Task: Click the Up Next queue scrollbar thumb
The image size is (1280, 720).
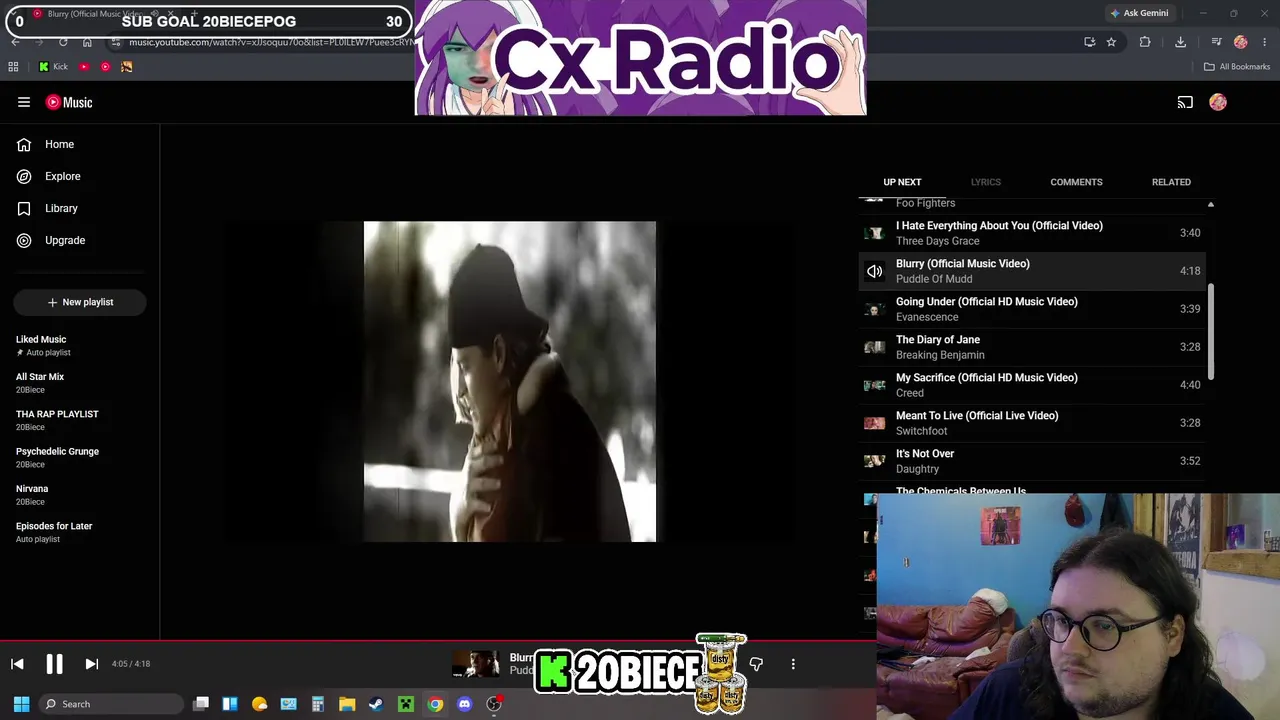Action: [x=1210, y=331]
